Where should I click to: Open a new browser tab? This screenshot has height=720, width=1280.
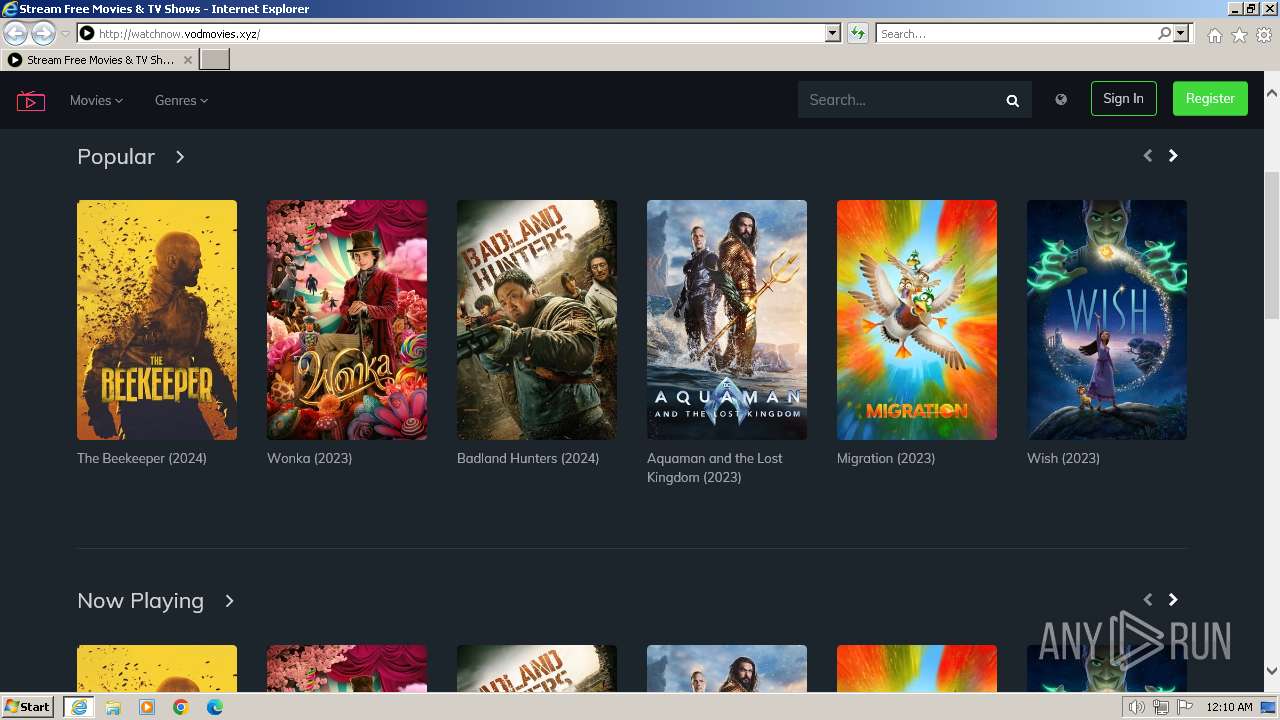tap(215, 60)
